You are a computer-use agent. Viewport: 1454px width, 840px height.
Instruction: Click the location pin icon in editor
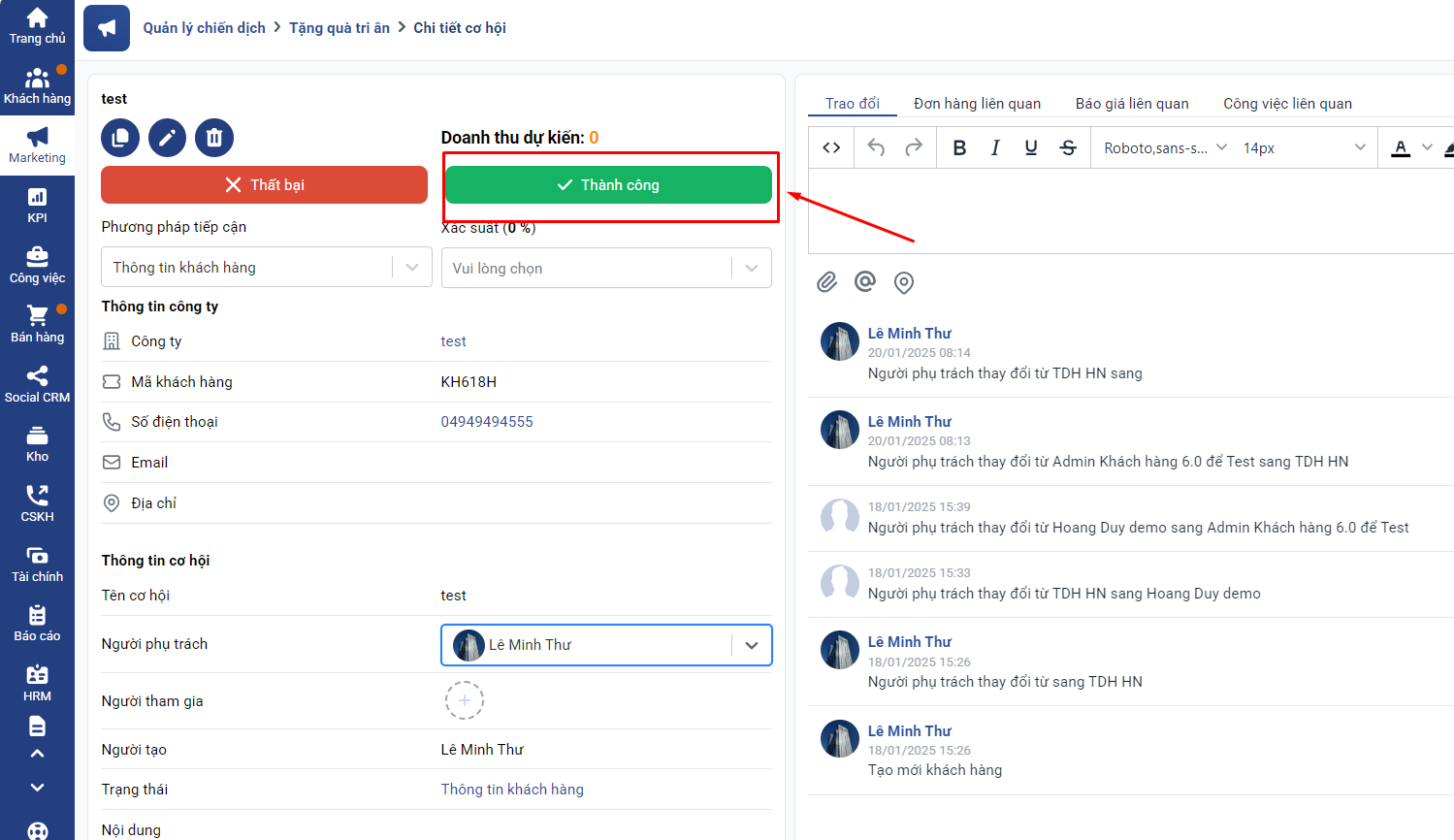click(904, 282)
